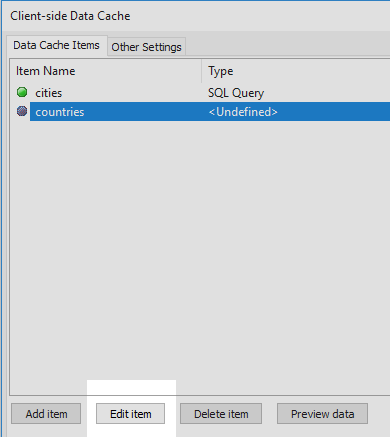The image size is (390, 437).
Task: Select the Data Cache Items tab
Action: point(56,45)
